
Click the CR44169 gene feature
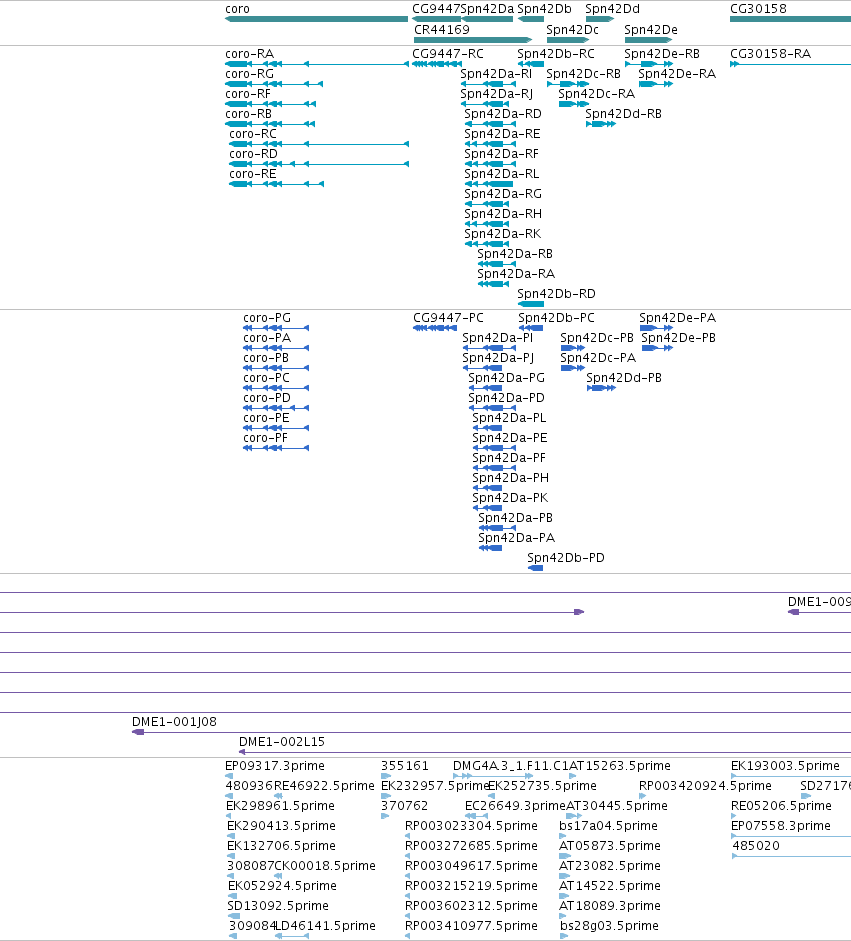(473, 40)
